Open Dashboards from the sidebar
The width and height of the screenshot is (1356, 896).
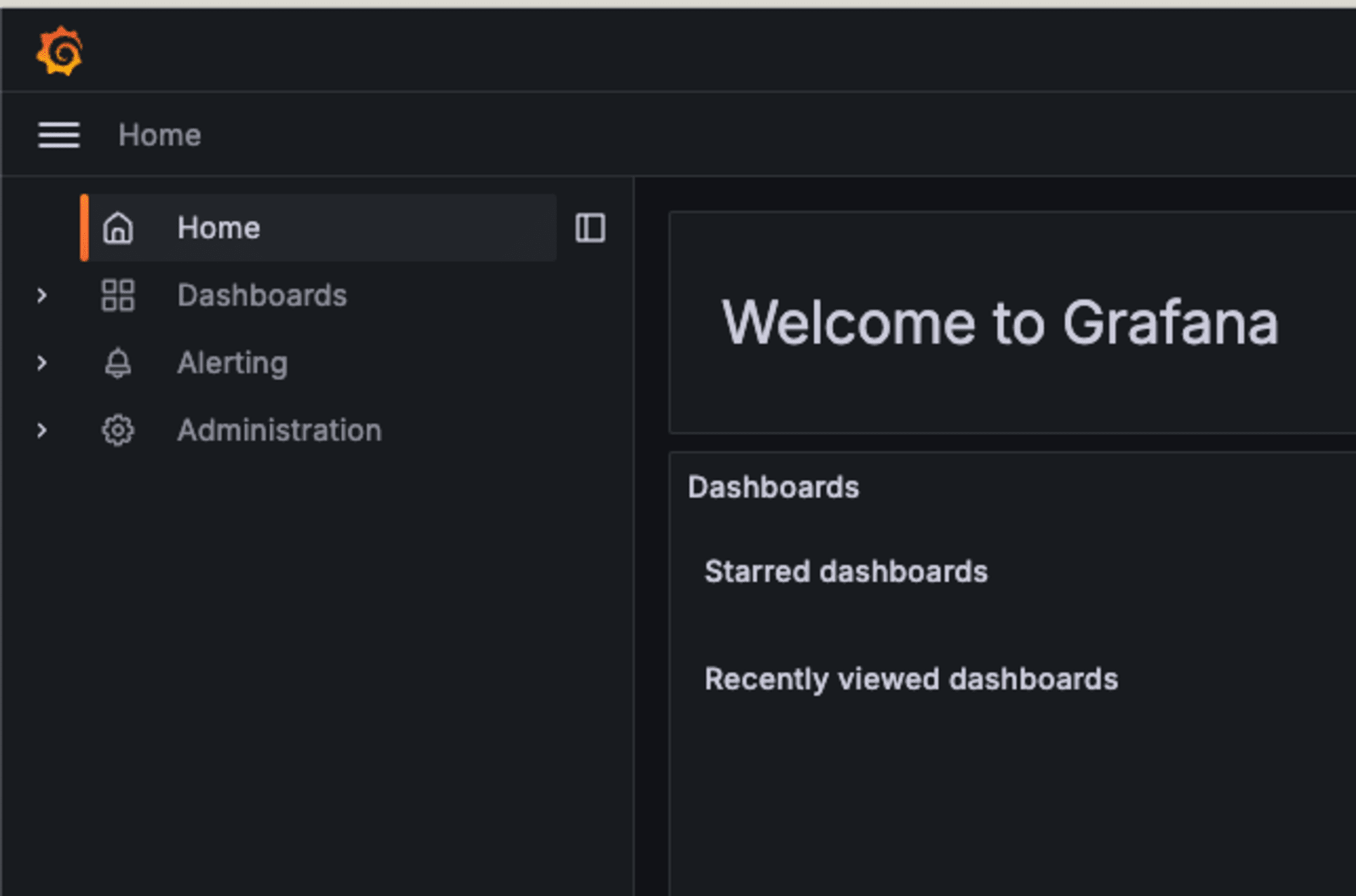point(262,296)
